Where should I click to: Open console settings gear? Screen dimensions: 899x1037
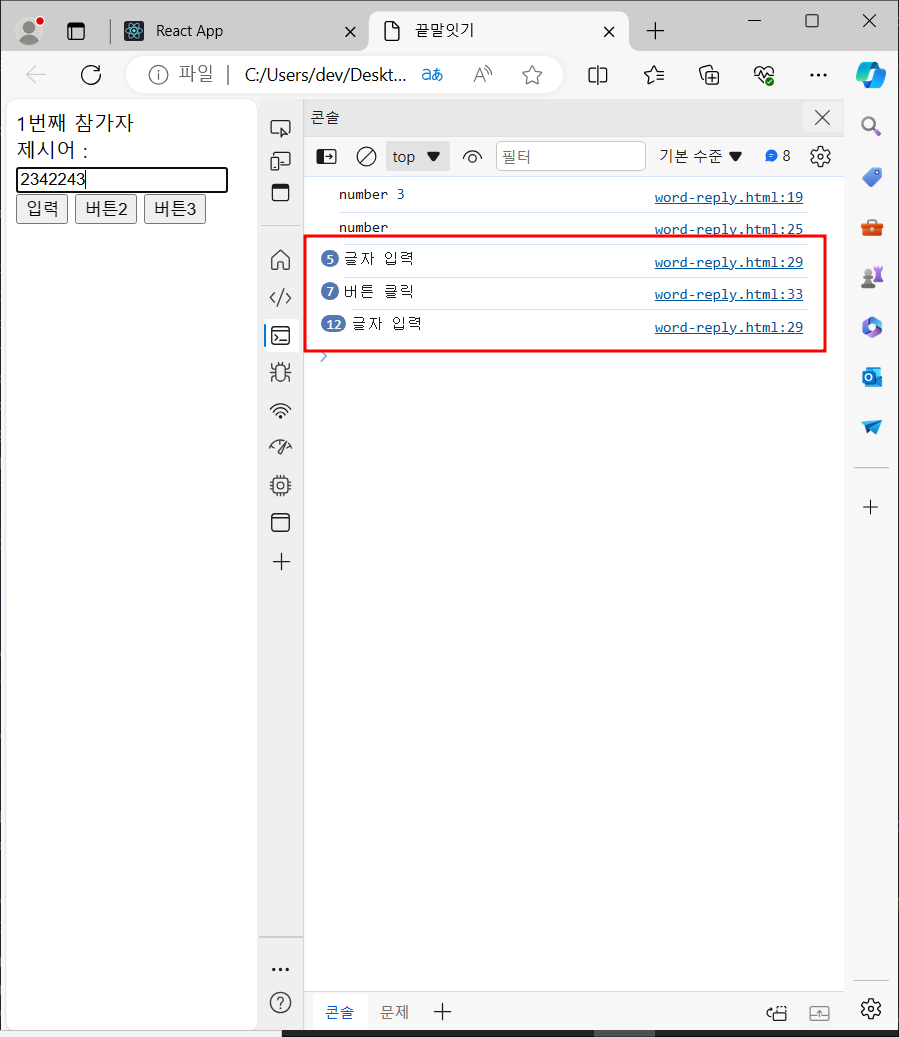tap(820, 157)
